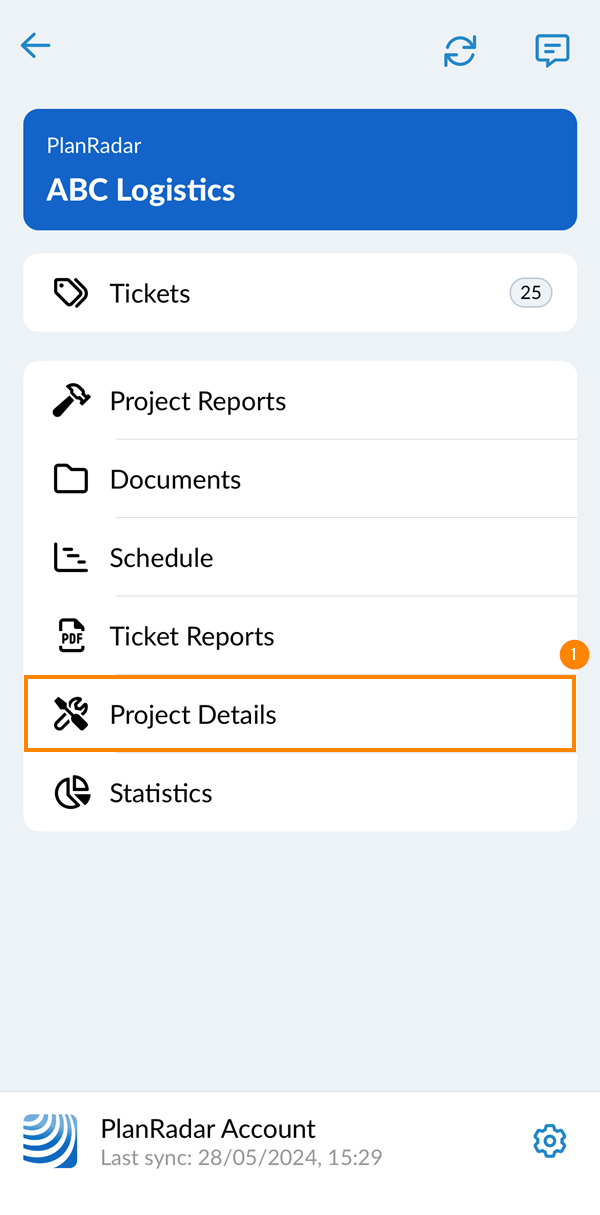The image size is (600, 1215).
Task: Tap the PlanRadar Account label
Action: (x=208, y=1129)
